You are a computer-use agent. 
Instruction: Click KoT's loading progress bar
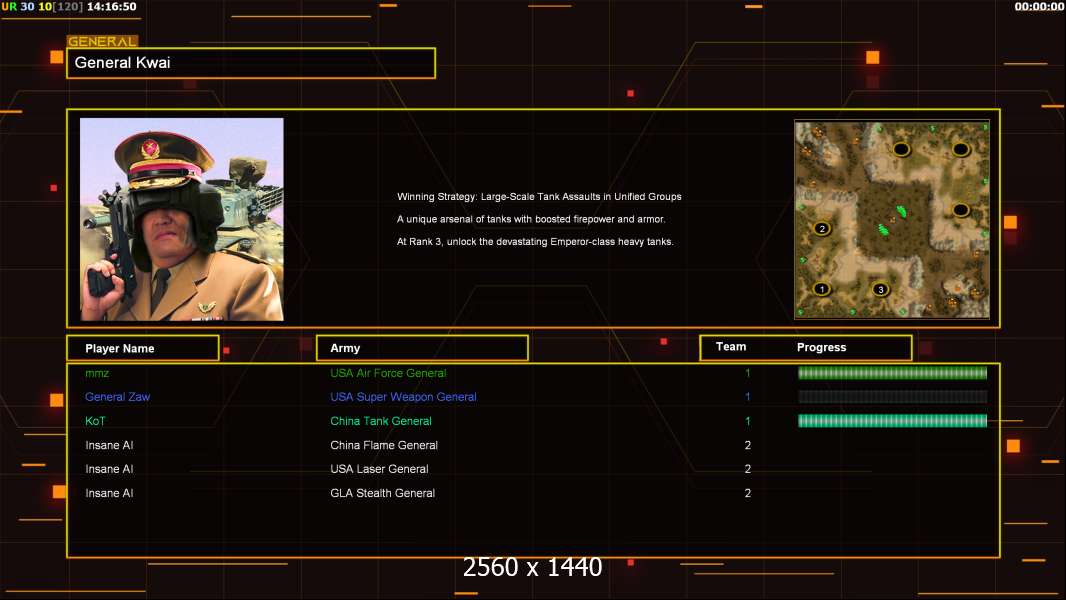coord(892,421)
